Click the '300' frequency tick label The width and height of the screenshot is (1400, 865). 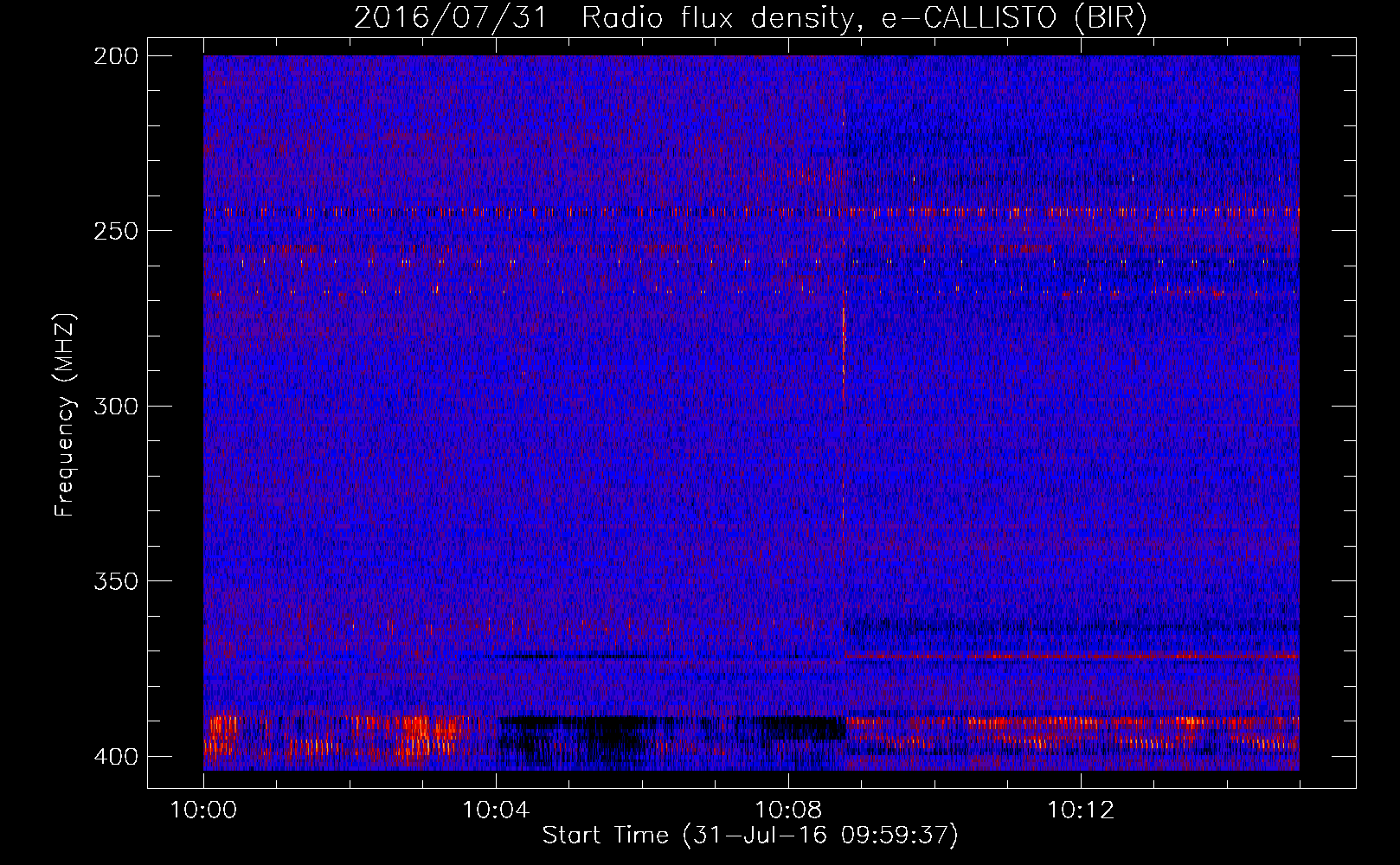pyautogui.click(x=116, y=407)
